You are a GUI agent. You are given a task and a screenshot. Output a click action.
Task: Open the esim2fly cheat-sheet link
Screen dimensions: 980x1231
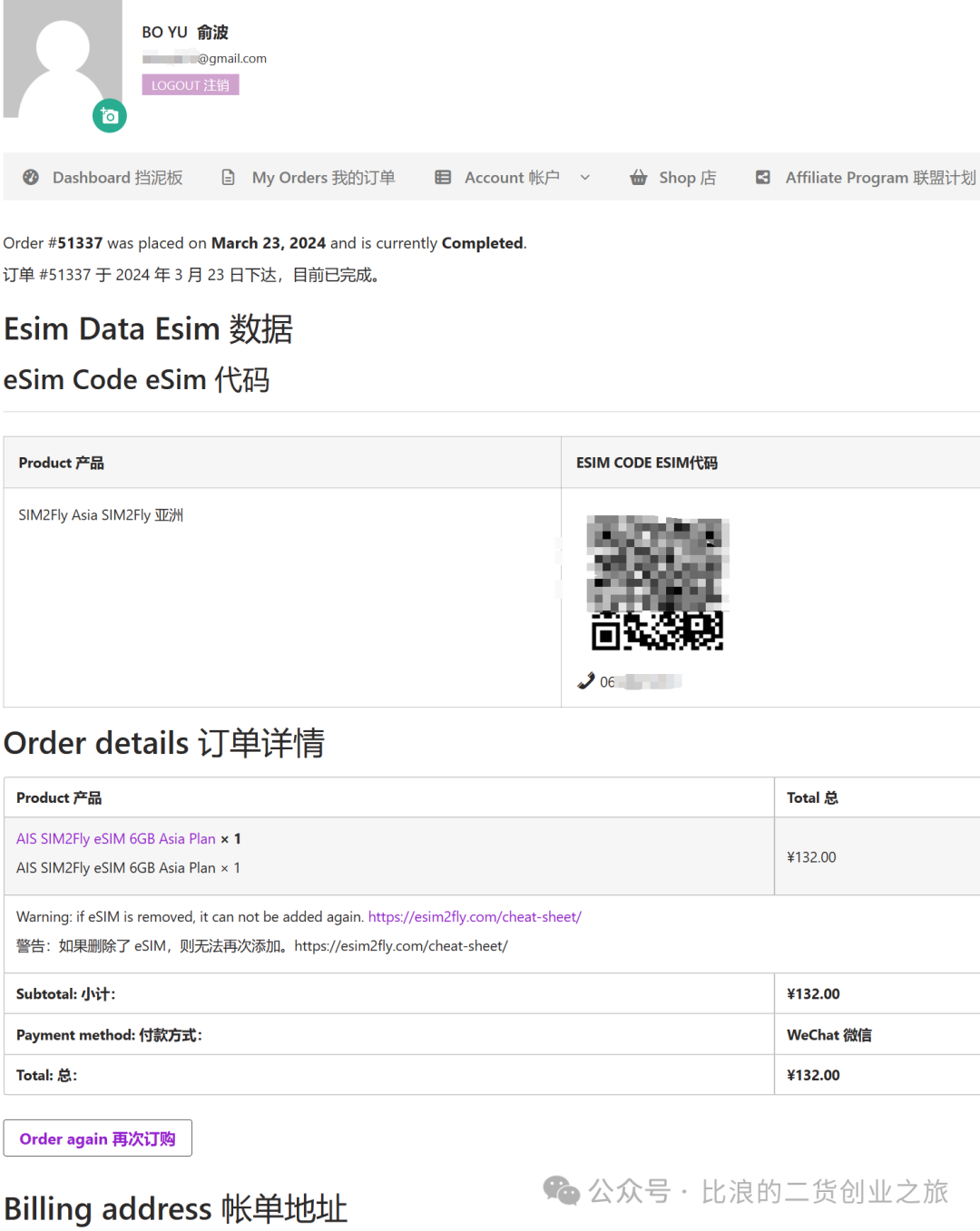click(475, 916)
